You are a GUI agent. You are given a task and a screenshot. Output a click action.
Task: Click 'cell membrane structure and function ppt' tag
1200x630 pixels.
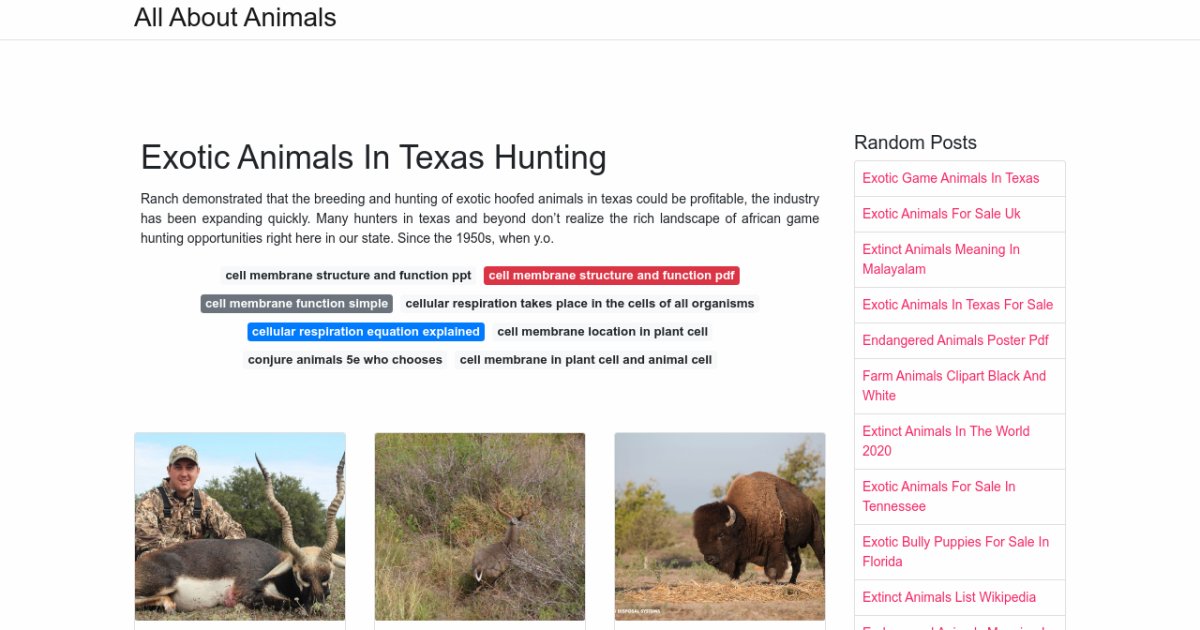coord(348,275)
